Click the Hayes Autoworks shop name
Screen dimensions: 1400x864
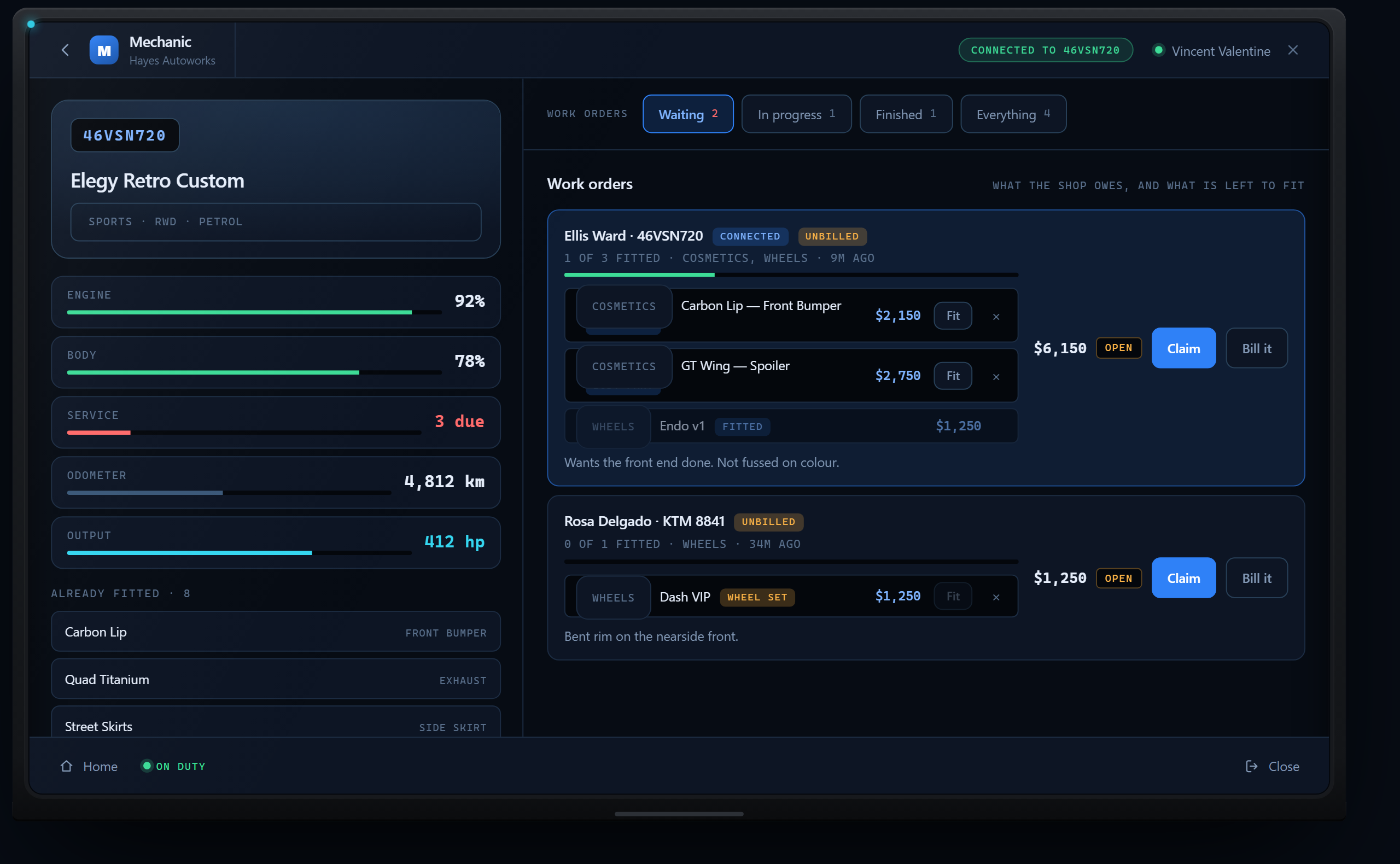click(172, 61)
